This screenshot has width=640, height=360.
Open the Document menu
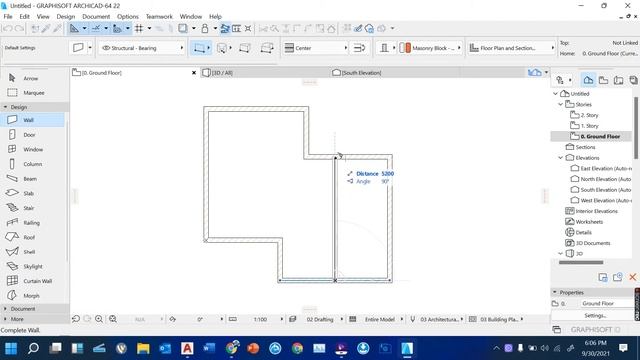(96, 16)
